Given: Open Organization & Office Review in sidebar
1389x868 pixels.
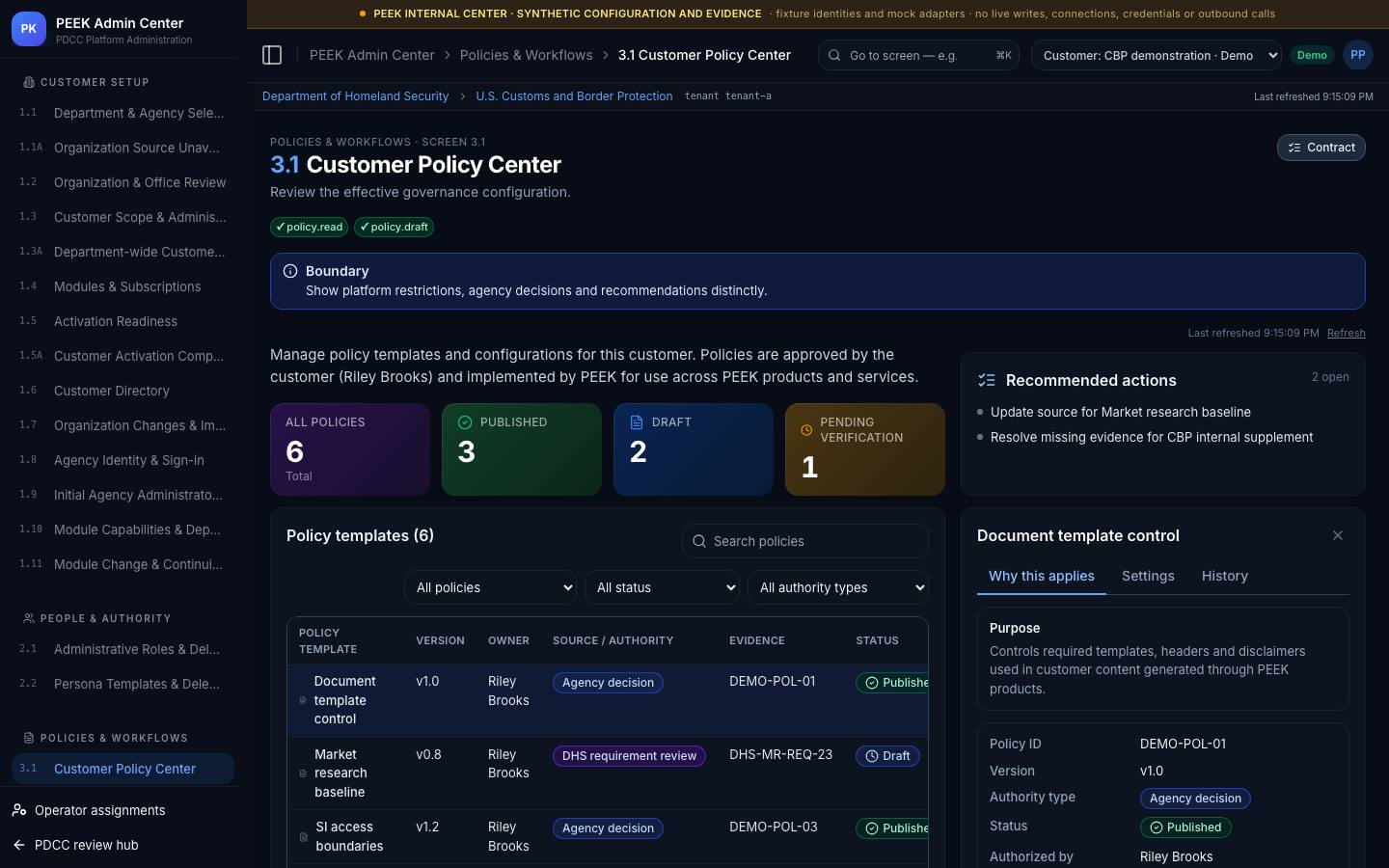Looking at the screenshot, I should tap(123, 182).
